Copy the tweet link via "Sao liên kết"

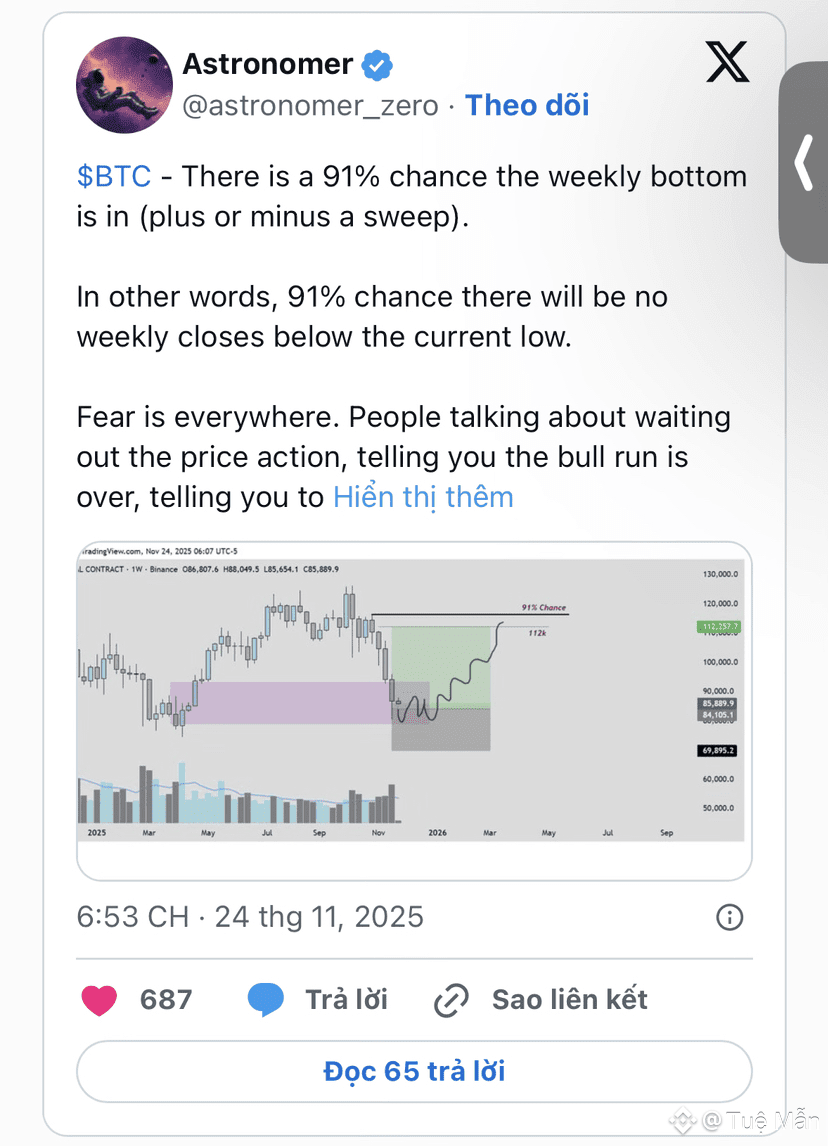click(x=570, y=999)
